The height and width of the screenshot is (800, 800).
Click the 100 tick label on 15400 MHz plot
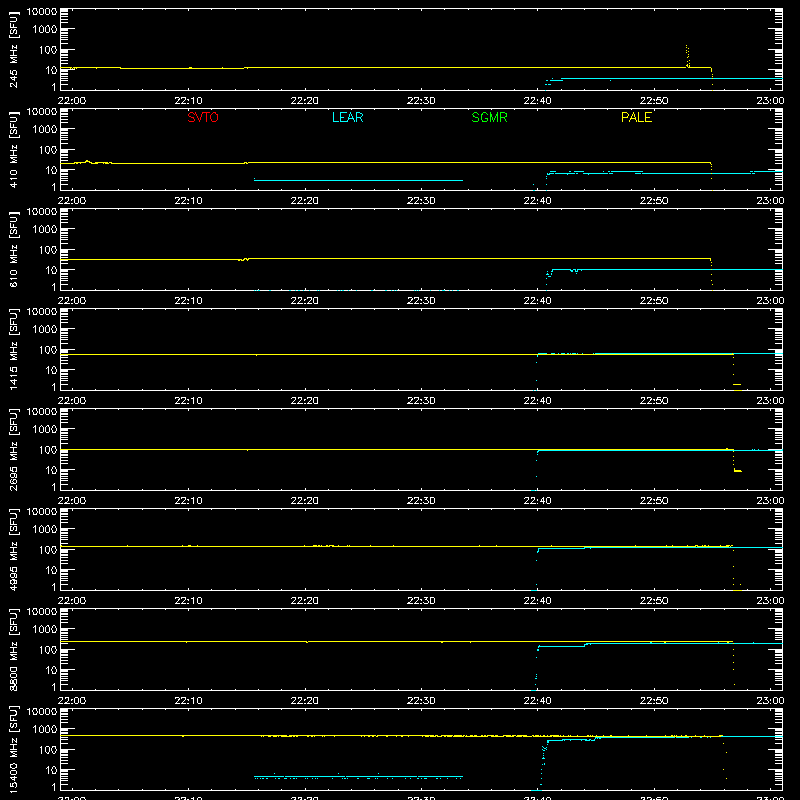click(48, 749)
